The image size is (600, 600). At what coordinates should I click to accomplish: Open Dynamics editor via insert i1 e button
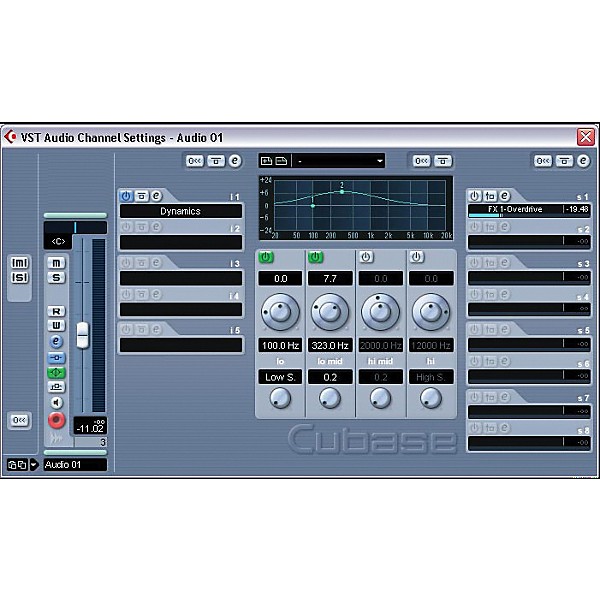[x=156, y=196]
